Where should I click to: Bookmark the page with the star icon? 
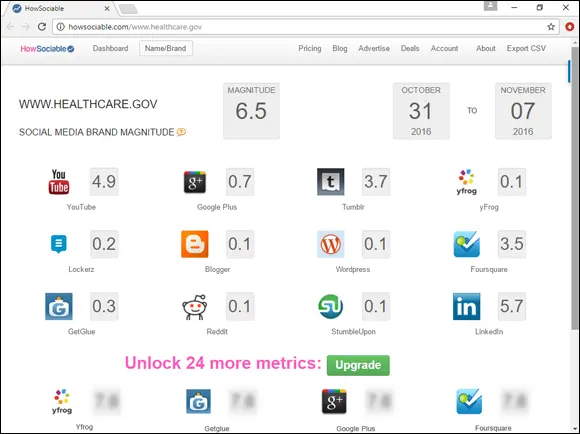pyautogui.click(x=551, y=27)
